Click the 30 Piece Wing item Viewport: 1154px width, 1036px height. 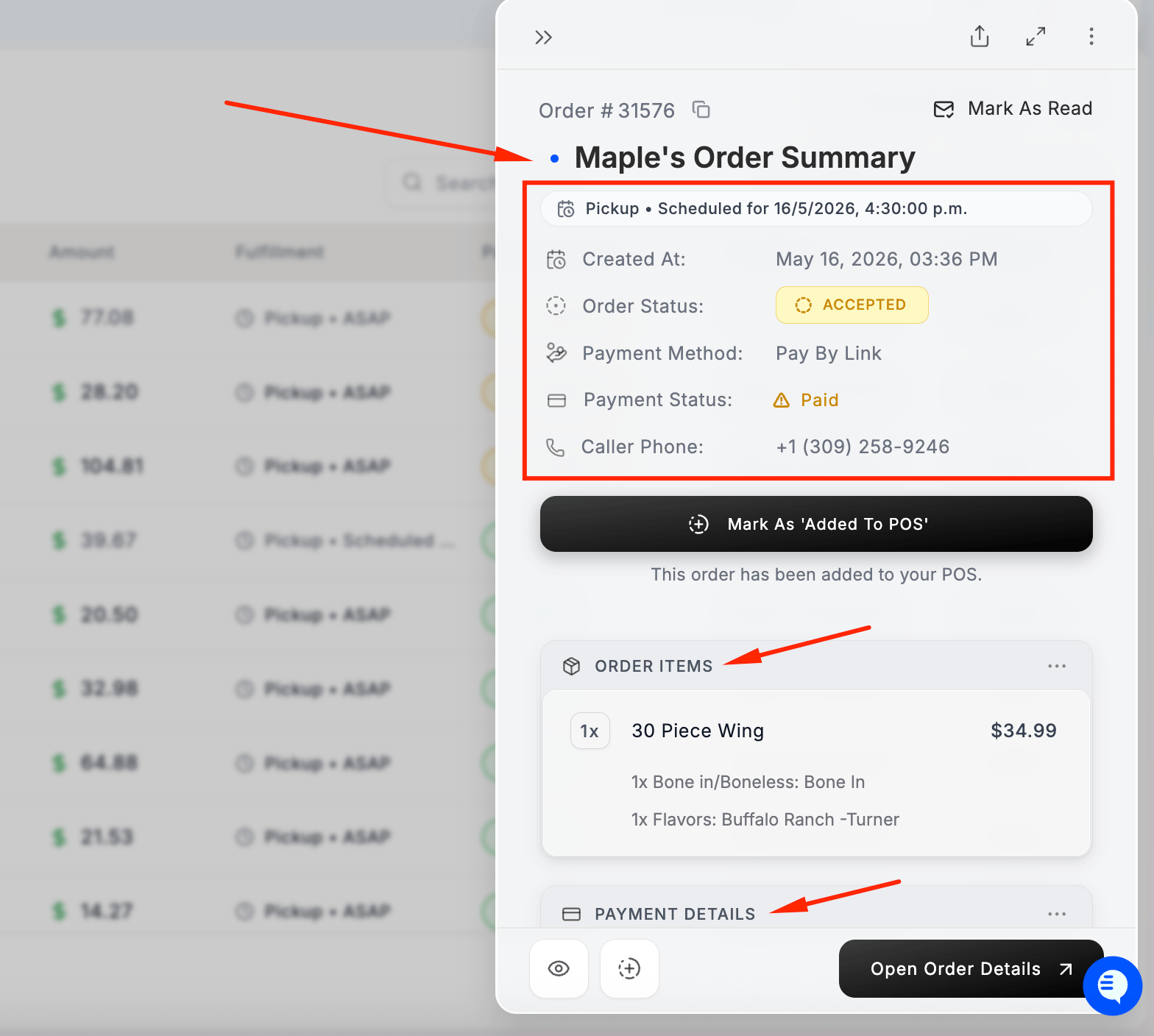(698, 731)
